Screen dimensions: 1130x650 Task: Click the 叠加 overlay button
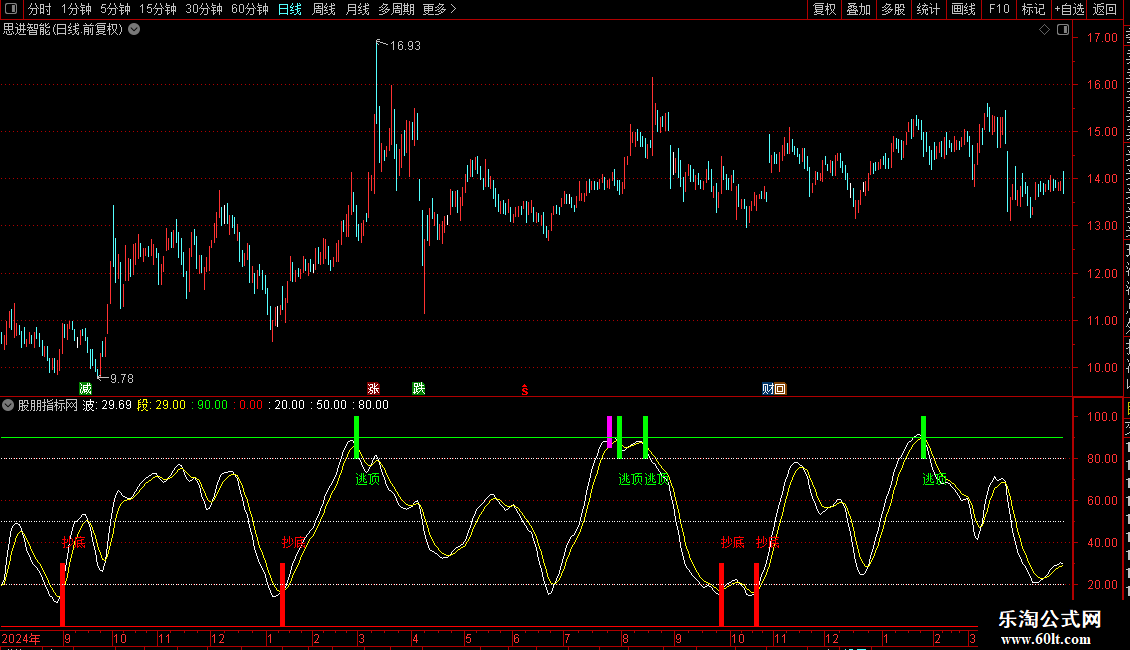858,9
